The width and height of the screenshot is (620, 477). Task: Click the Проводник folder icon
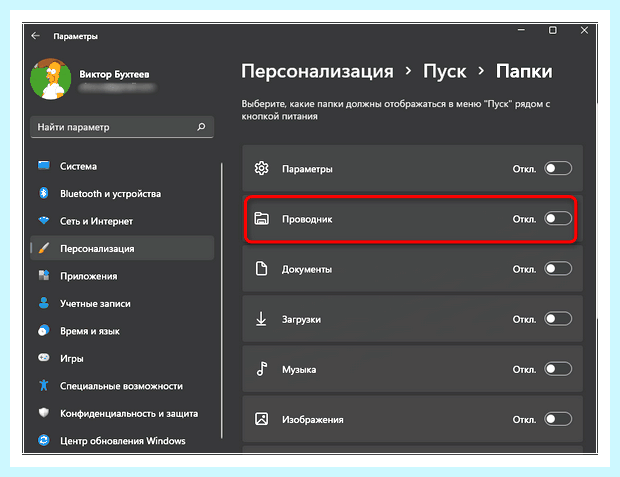(261, 218)
